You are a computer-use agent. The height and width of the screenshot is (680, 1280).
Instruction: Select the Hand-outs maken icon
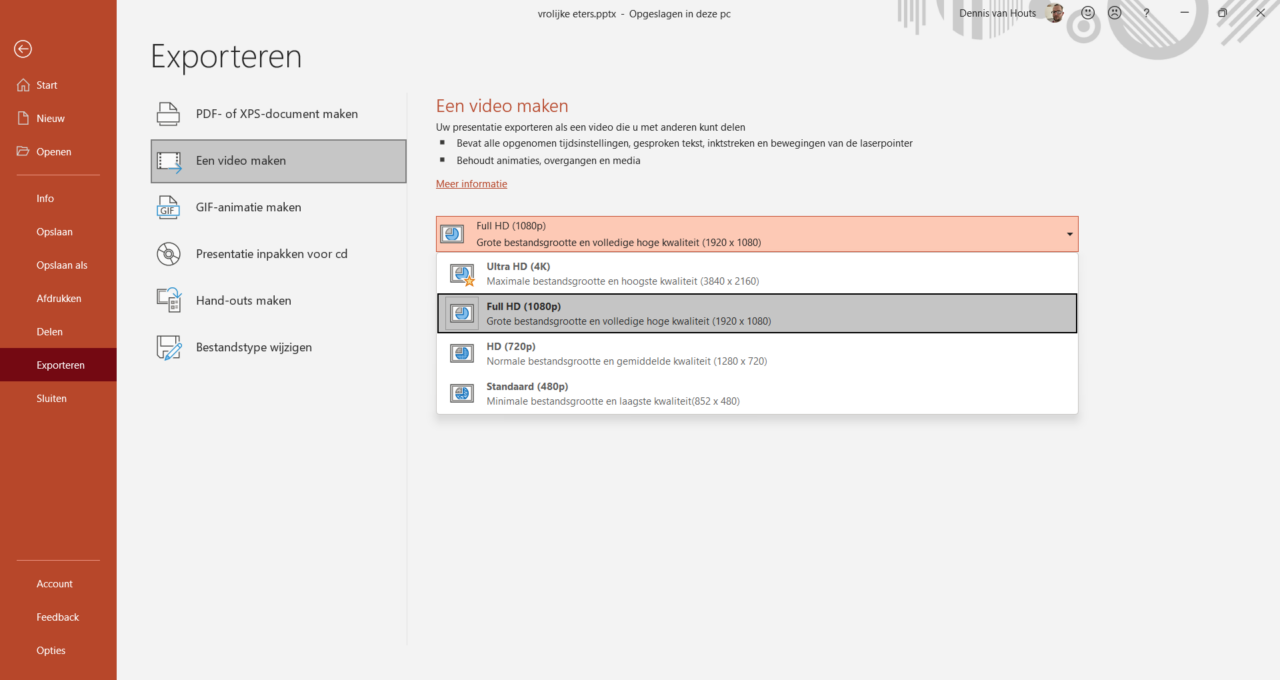pos(168,300)
